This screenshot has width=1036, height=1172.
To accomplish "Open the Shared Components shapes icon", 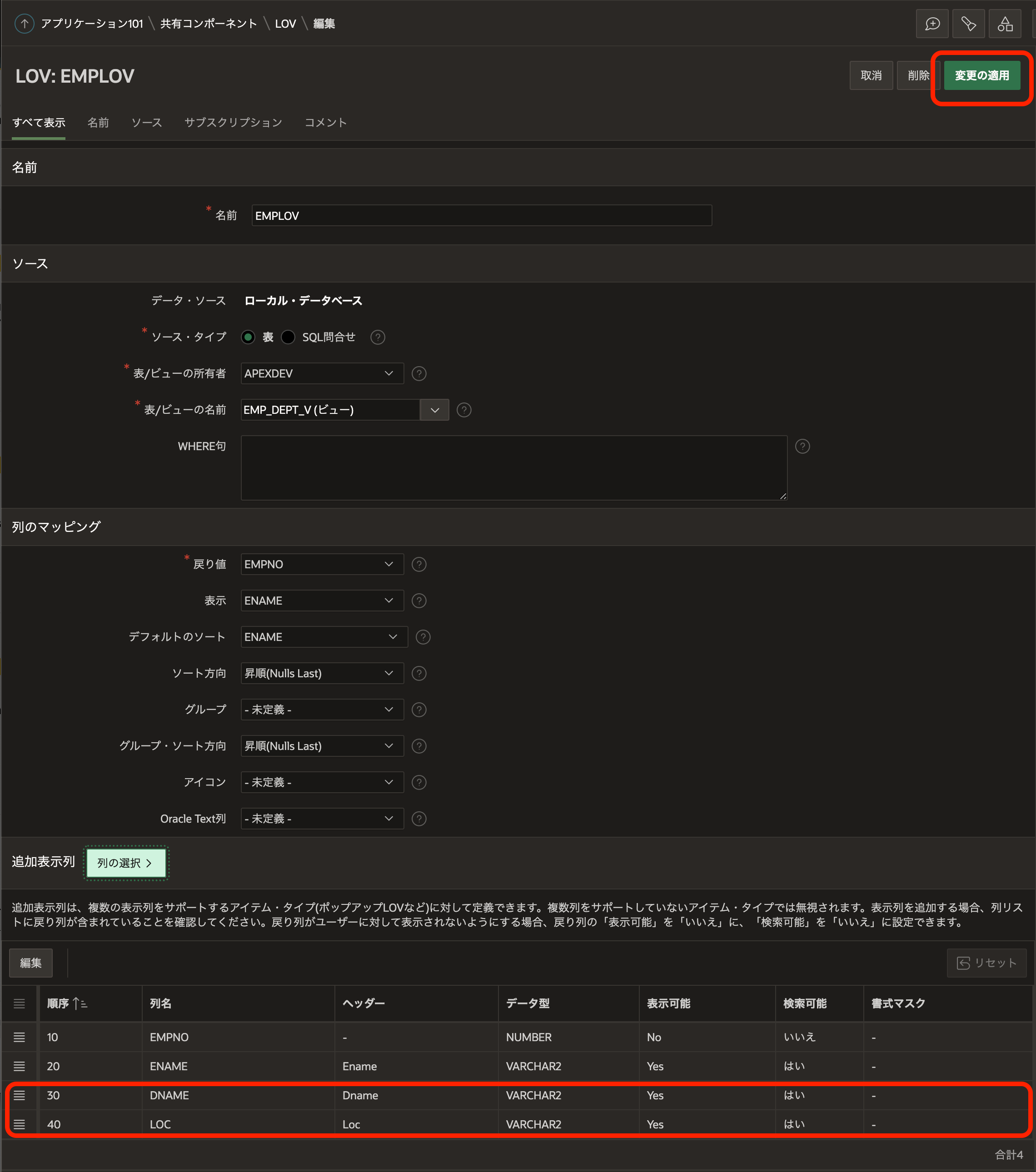I will pos(1005,24).
